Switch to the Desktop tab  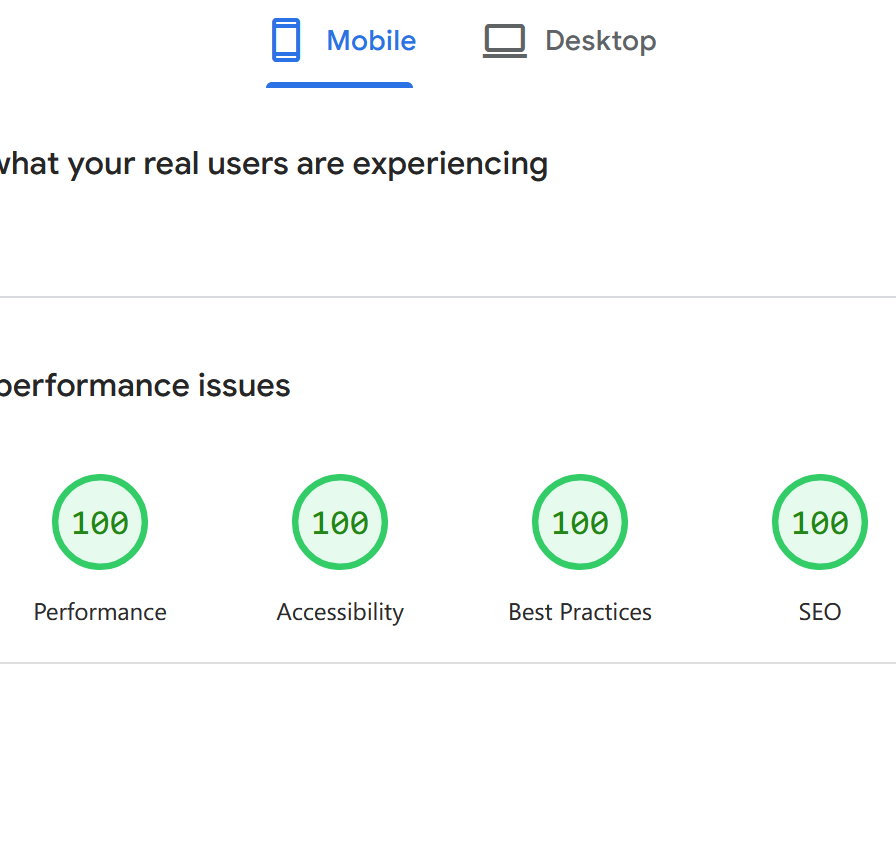click(569, 41)
